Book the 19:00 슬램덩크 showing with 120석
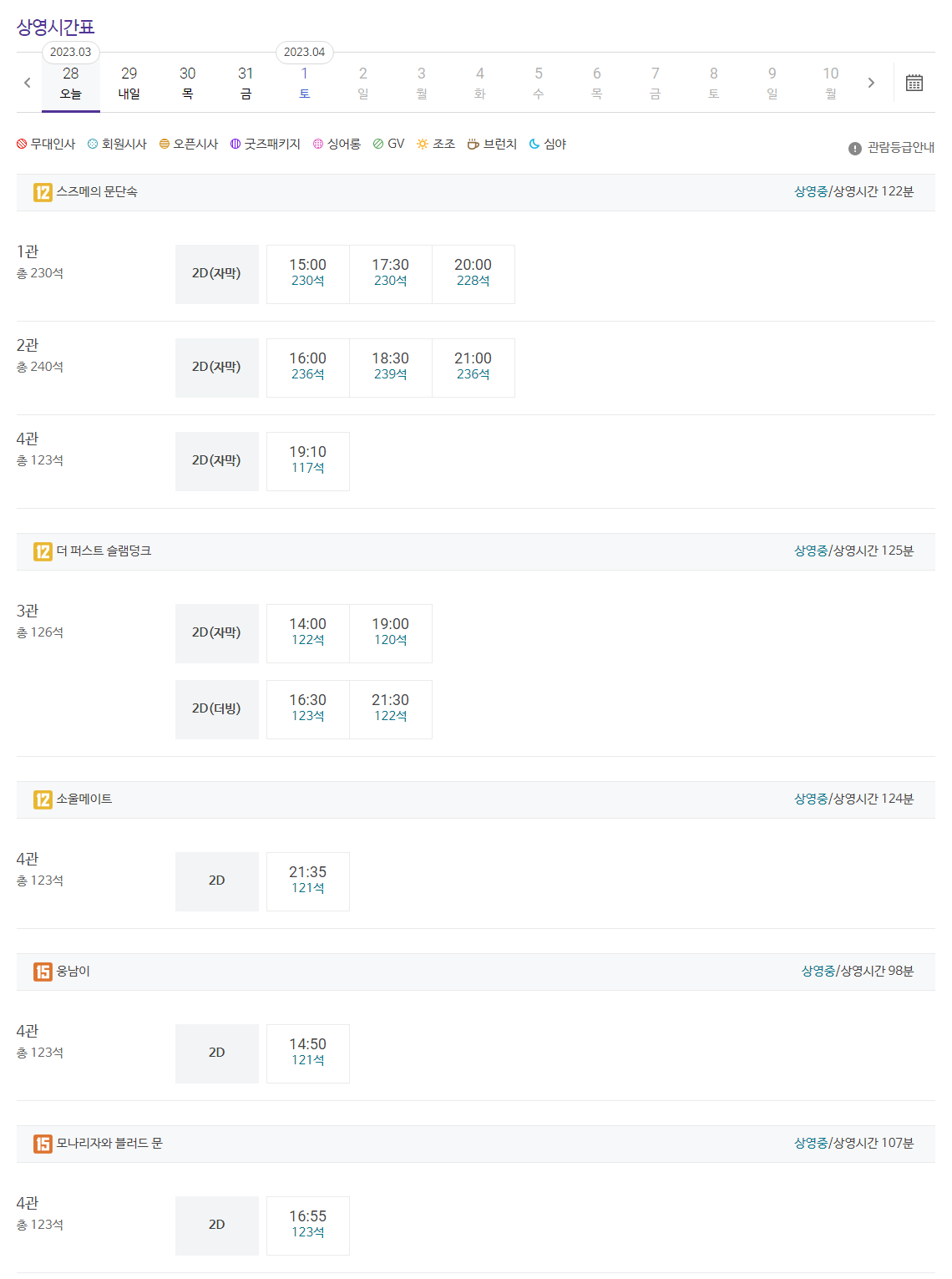The width and height of the screenshot is (952, 1279). (391, 633)
